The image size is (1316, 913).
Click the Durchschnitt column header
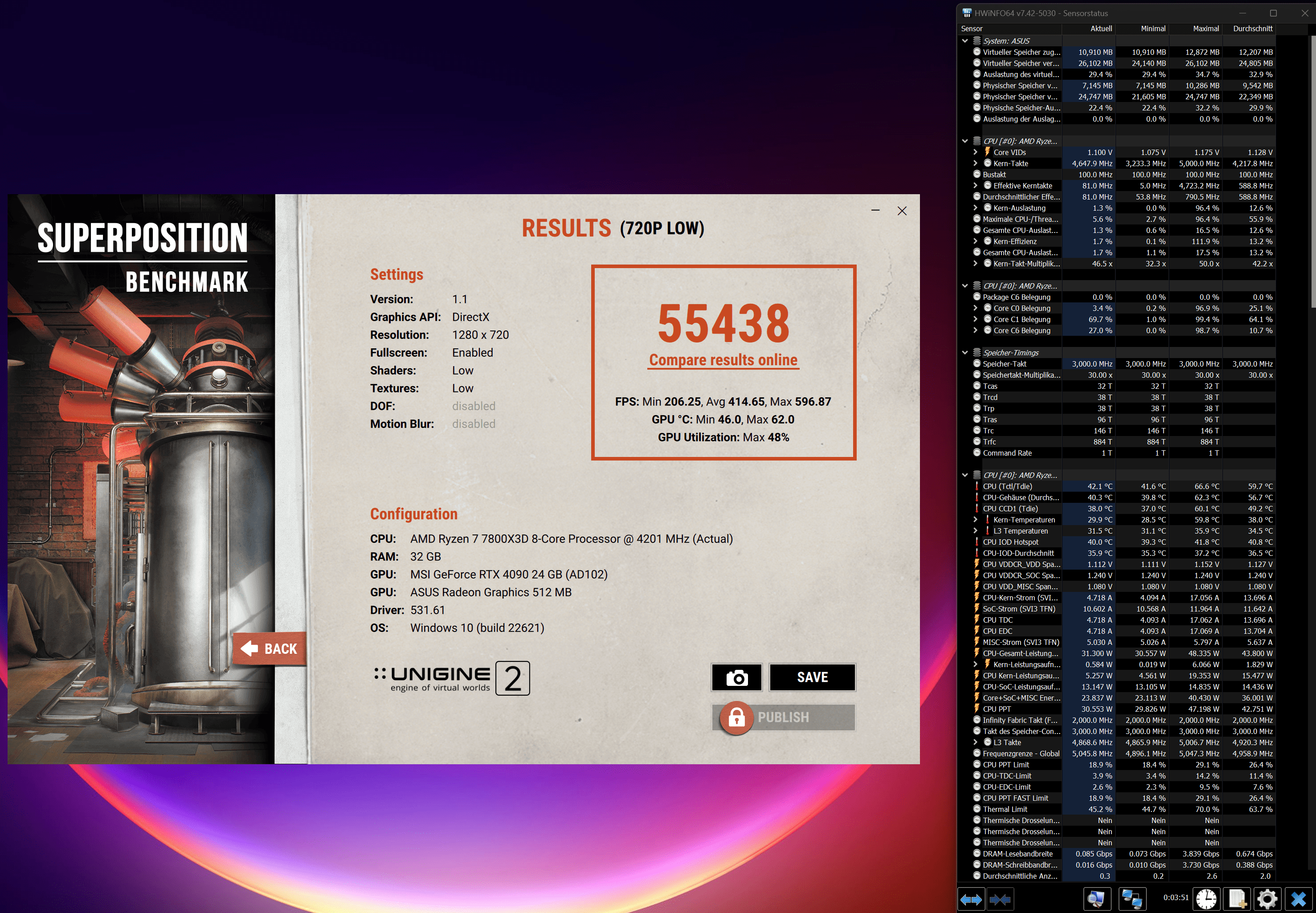coord(1248,29)
